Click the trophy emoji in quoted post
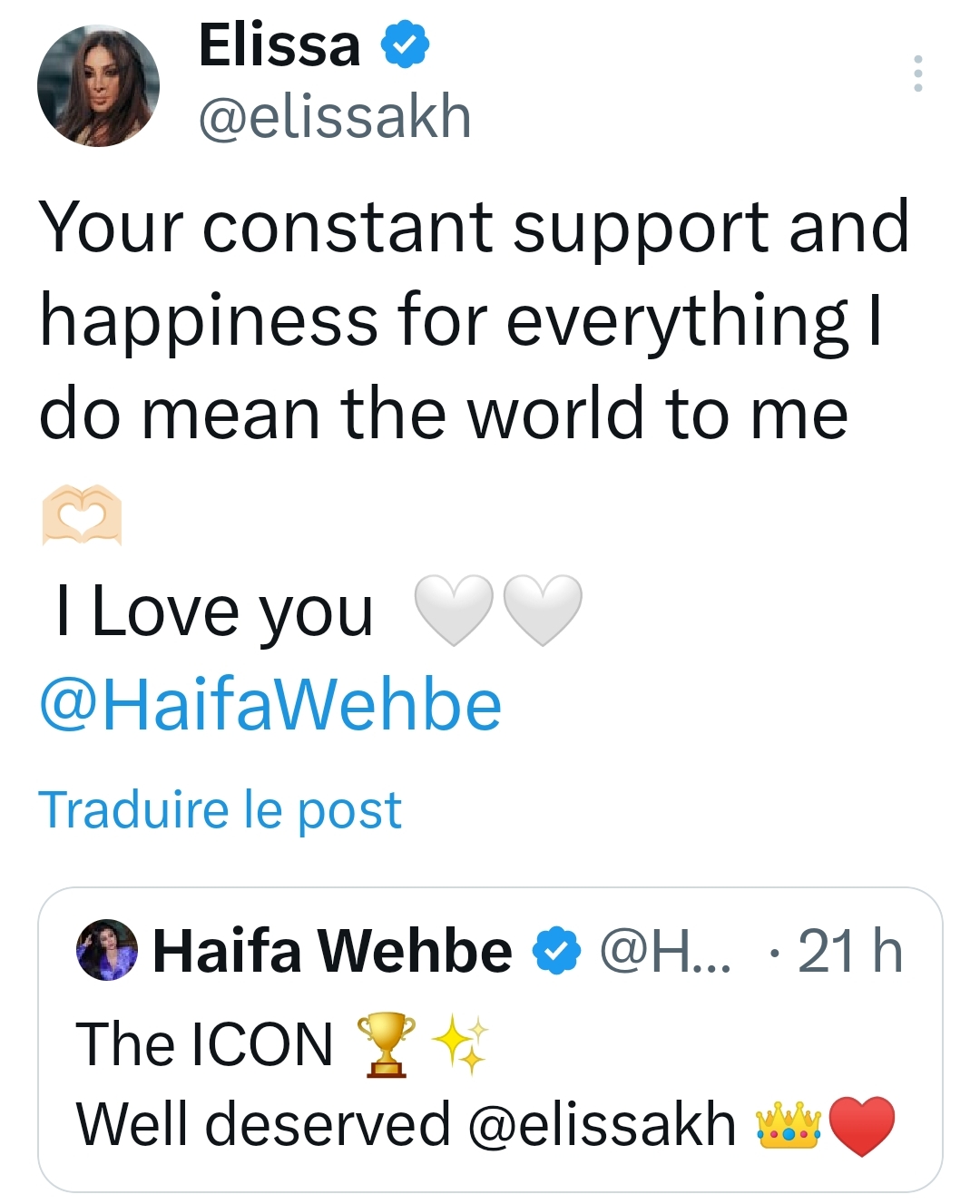 (386, 1044)
